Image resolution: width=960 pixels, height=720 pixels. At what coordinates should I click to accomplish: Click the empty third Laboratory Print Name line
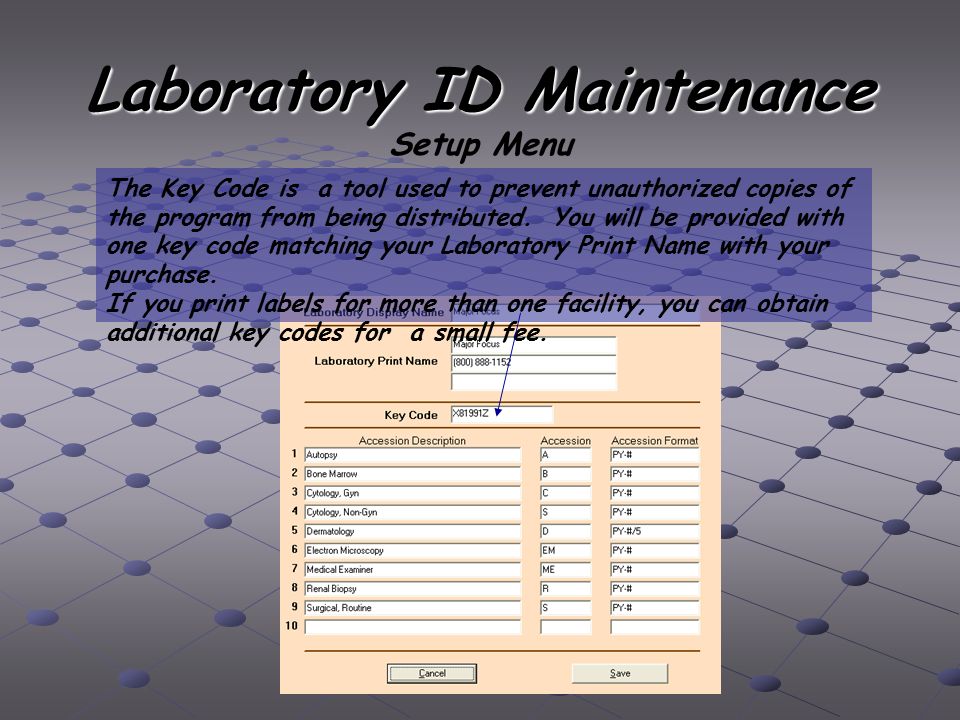click(533, 381)
